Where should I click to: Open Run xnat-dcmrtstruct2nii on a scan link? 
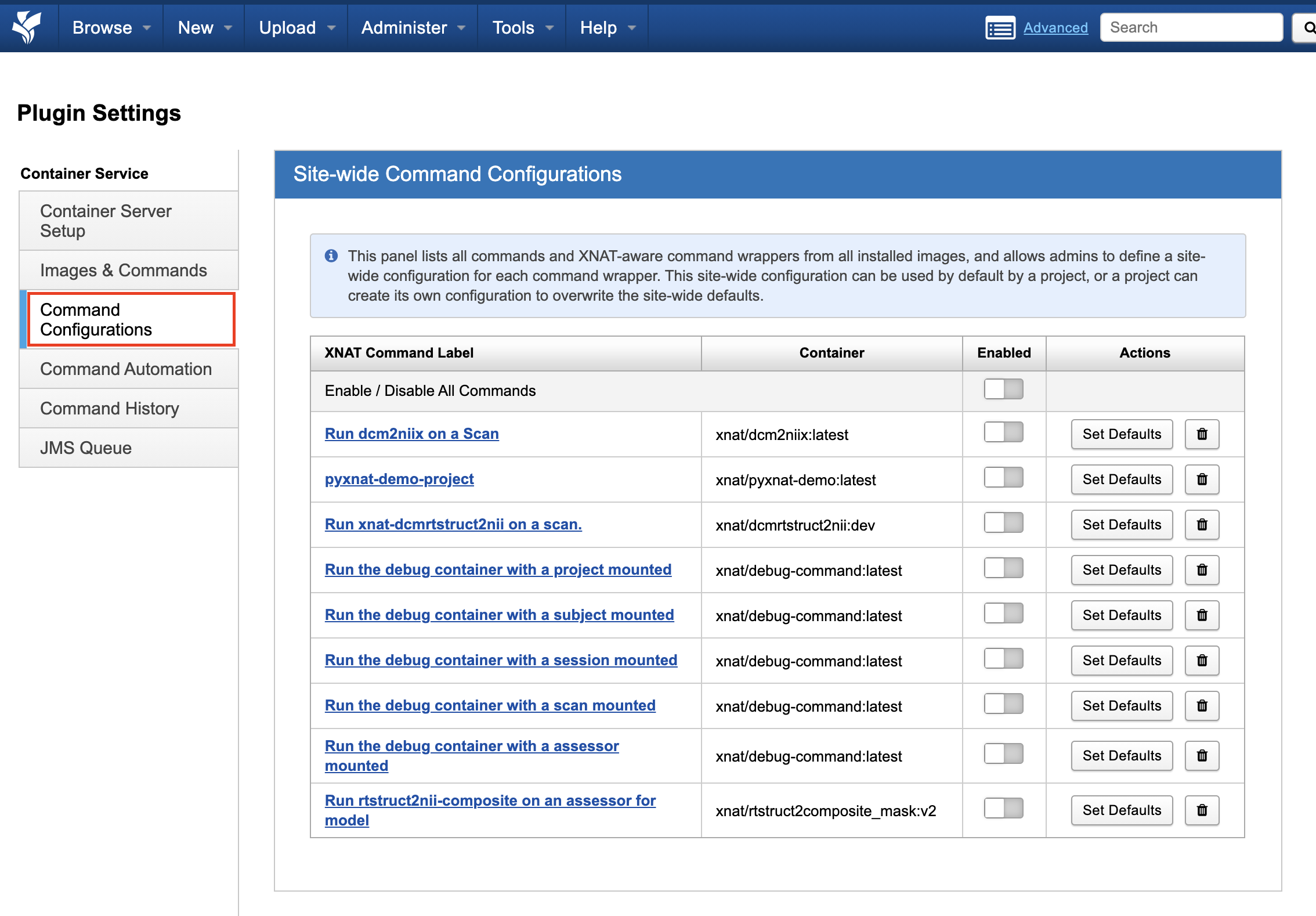[453, 524]
